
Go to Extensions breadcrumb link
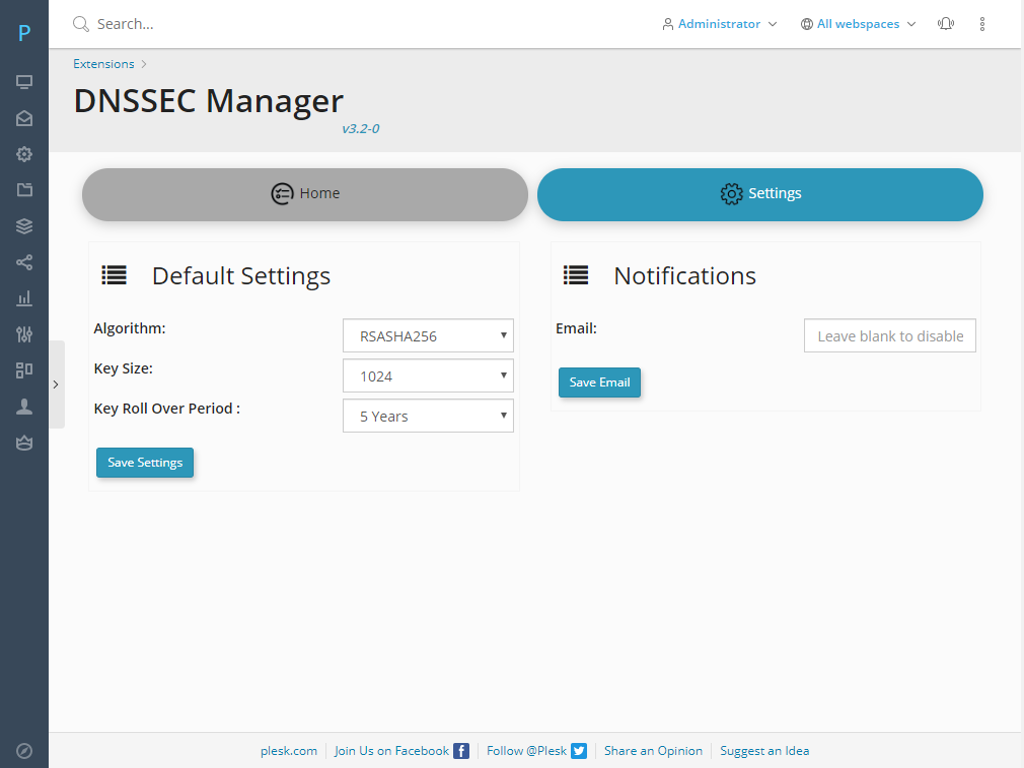coord(103,64)
